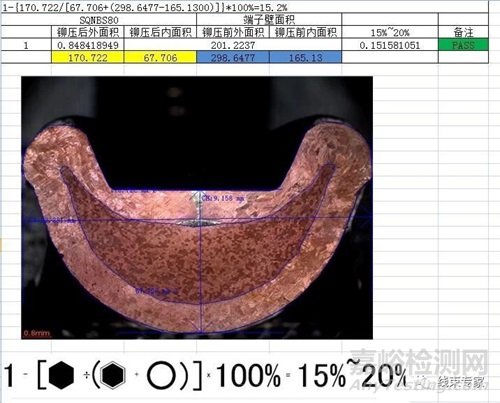Click the blue cell showing 165.13

click(305, 58)
